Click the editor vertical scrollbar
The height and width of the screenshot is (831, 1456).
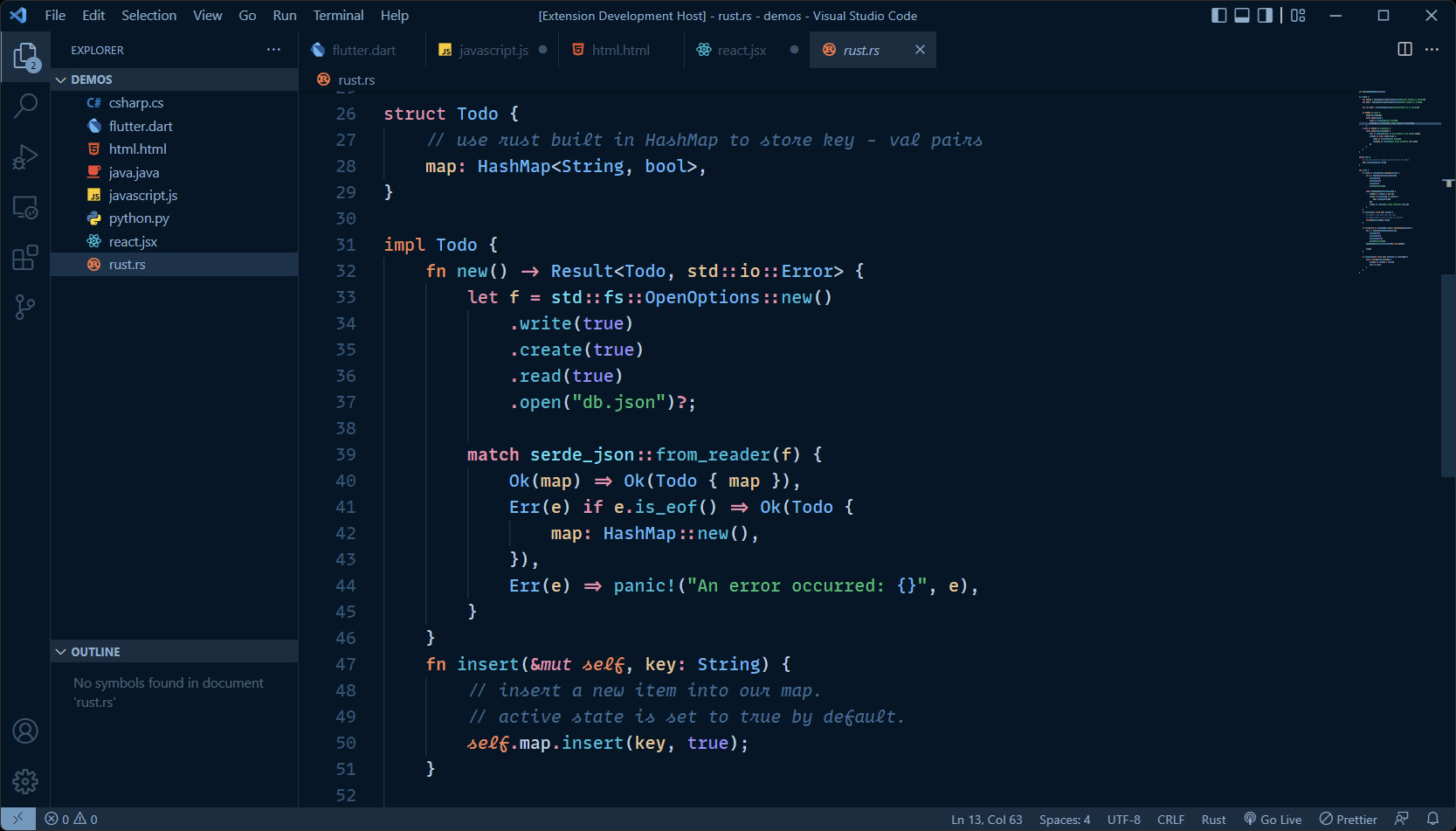click(x=1448, y=376)
